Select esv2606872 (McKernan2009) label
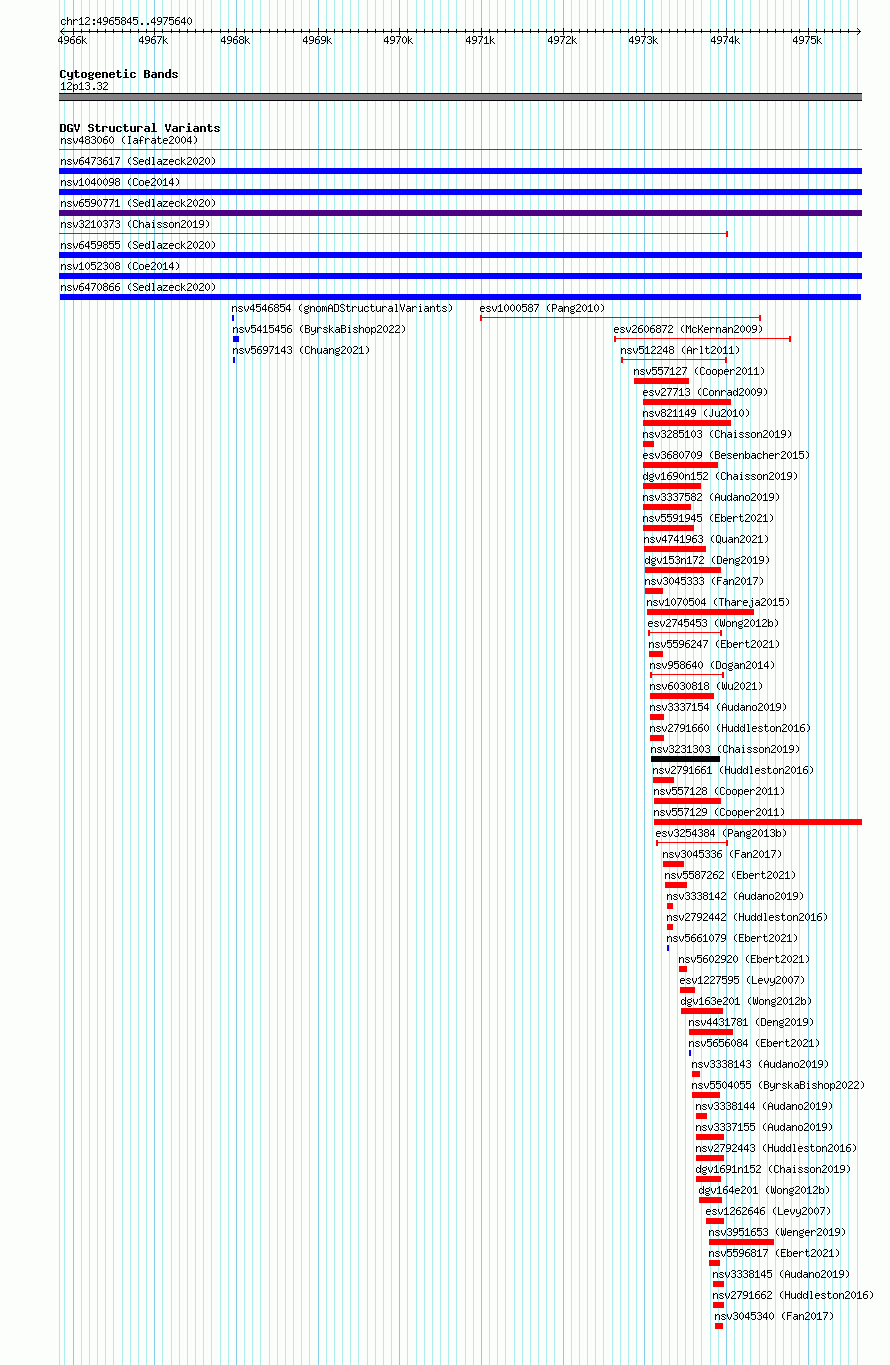The width and height of the screenshot is (890, 1365). coord(688,329)
